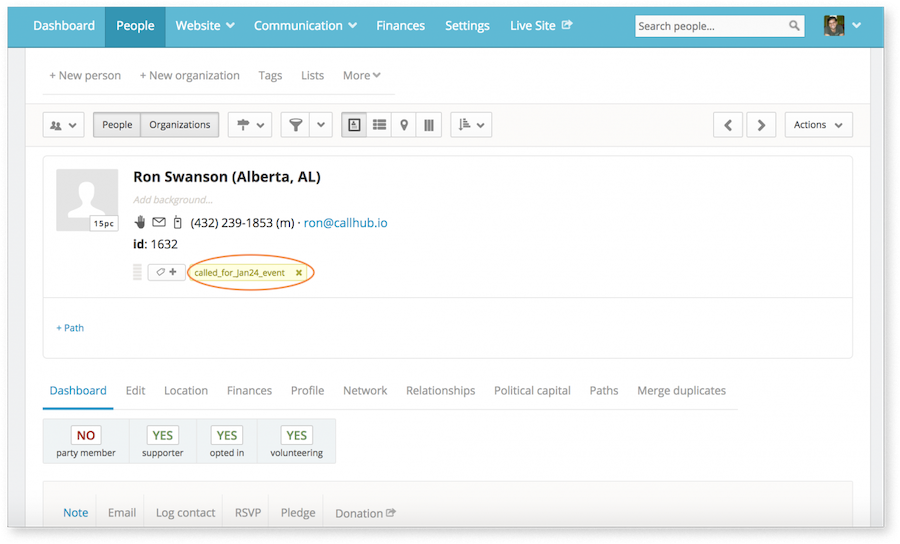Select the RSVP tab

pyautogui.click(x=248, y=512)
